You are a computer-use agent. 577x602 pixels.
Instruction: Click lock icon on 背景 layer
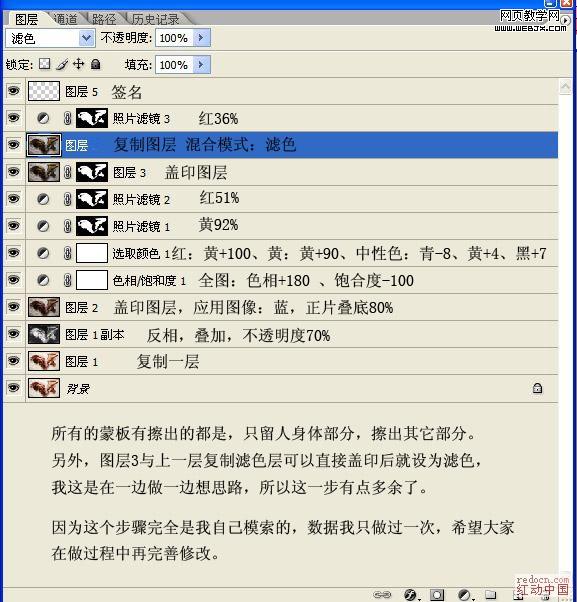pyautogui.click(x=537, y=388)
